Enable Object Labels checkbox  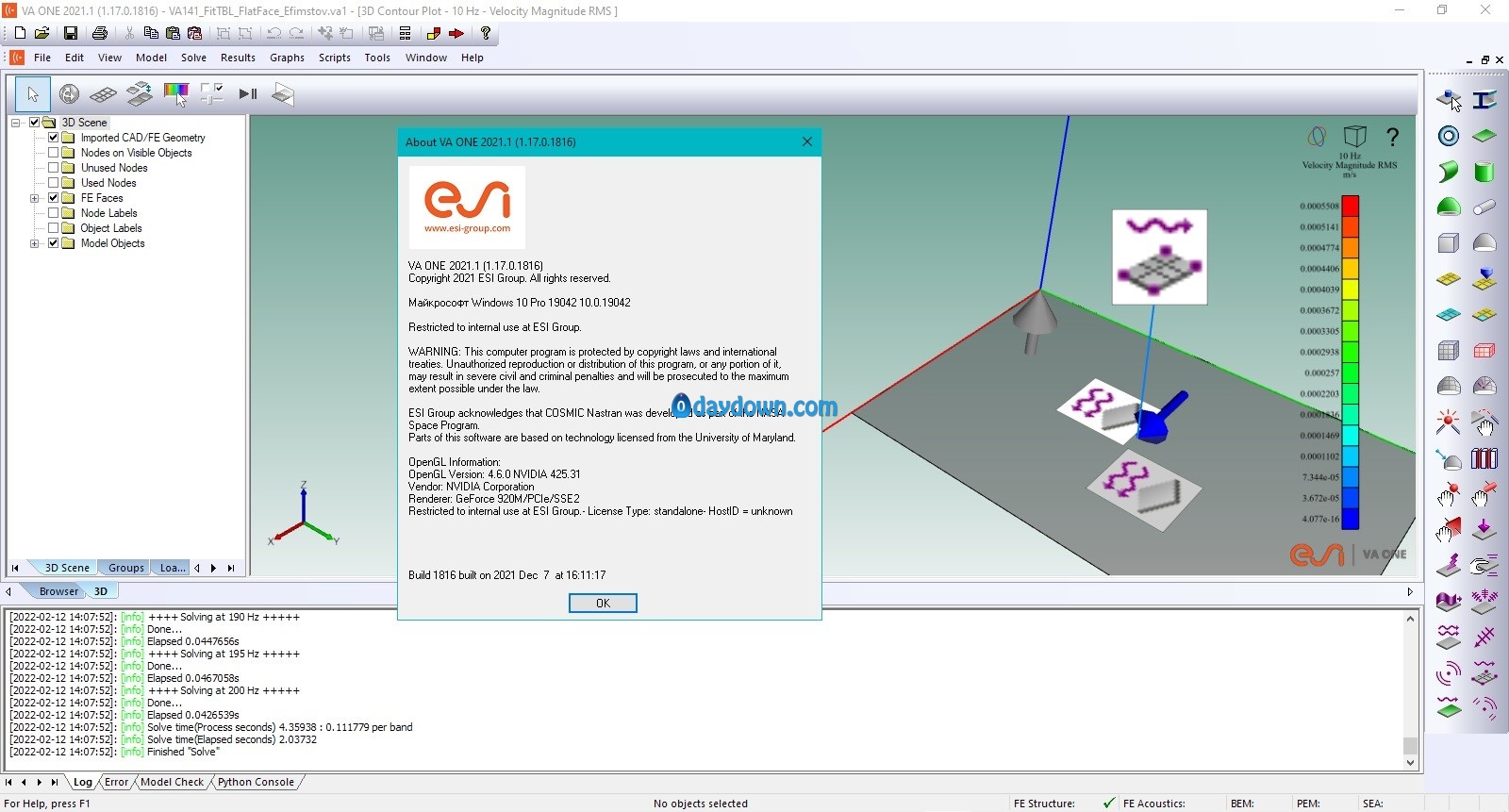(x=54, y=228)
